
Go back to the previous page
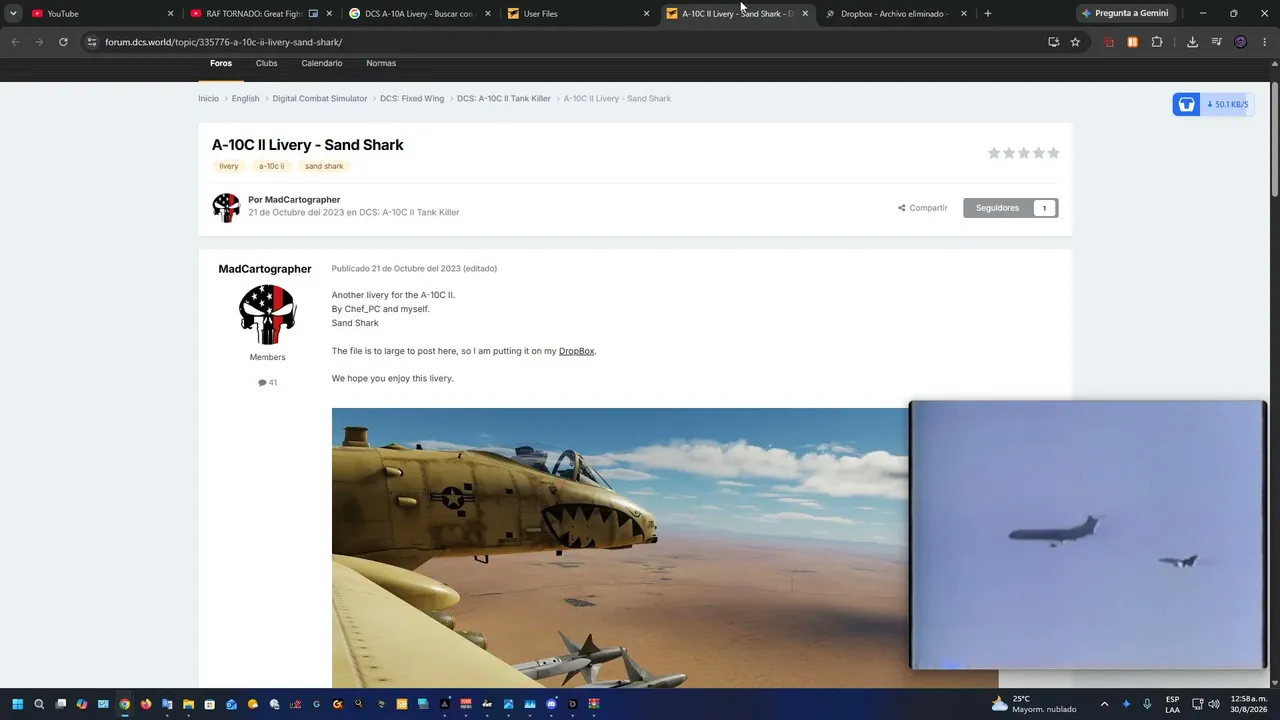click(x=15, y=42)
